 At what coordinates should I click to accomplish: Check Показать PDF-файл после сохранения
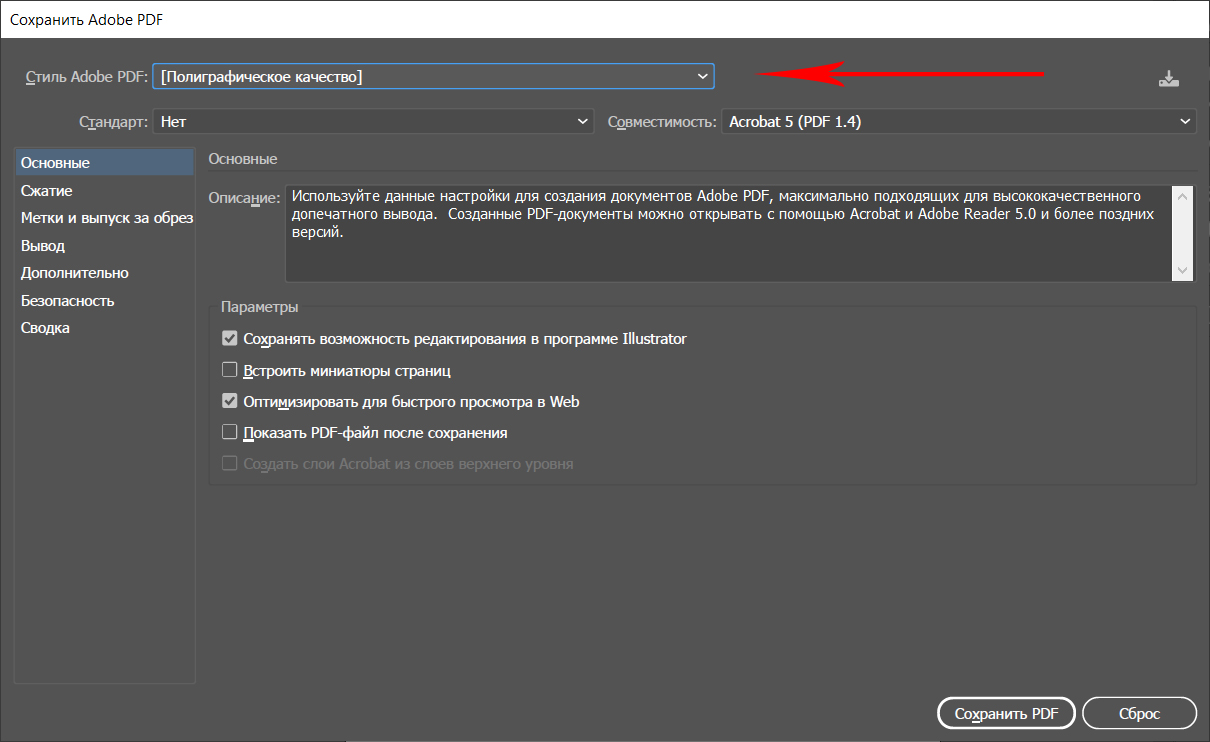pos(230,433)
